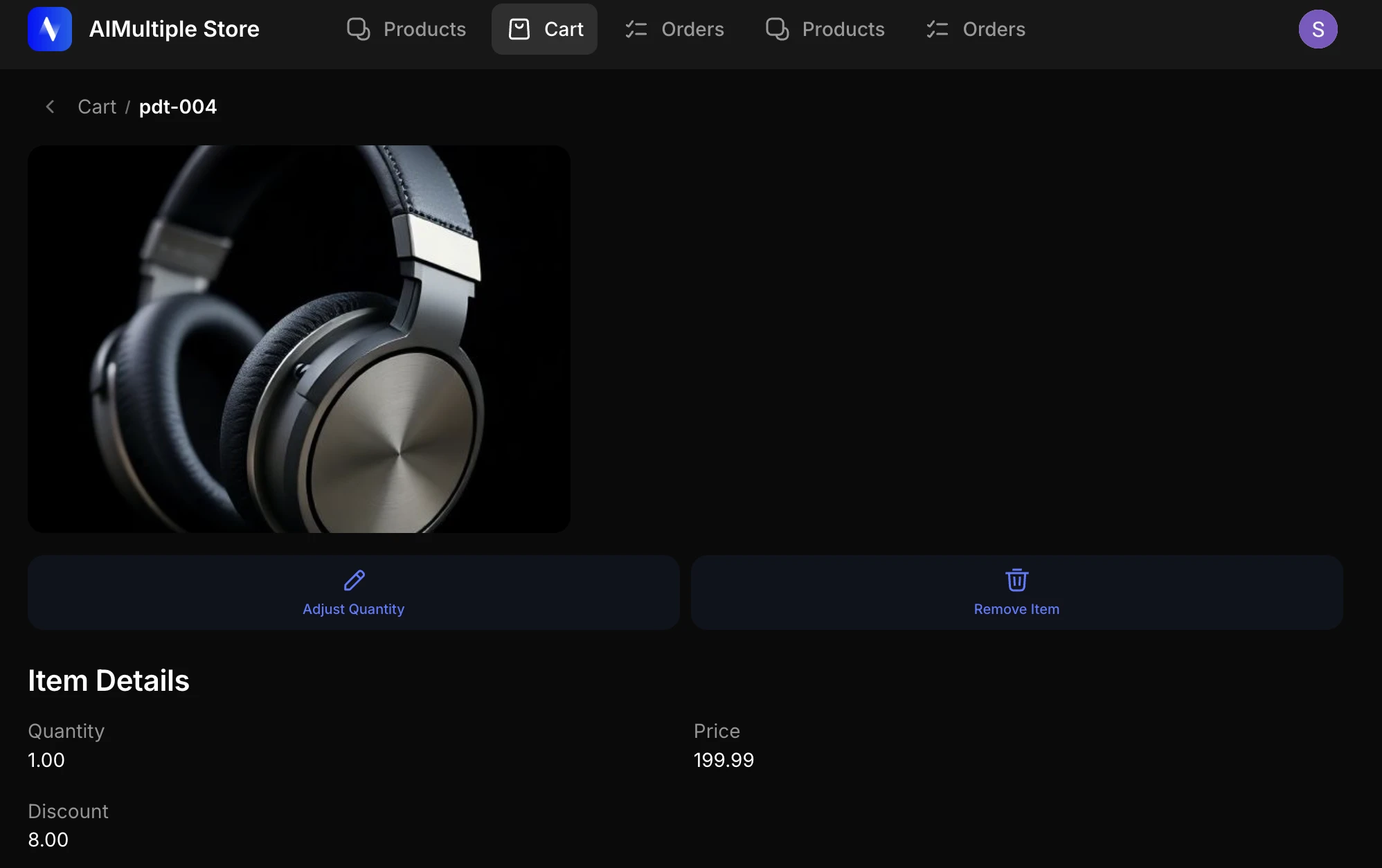Viewport: 1382px width, 868px height.
Task: Click the Quantity label
Action: [66, 732]
